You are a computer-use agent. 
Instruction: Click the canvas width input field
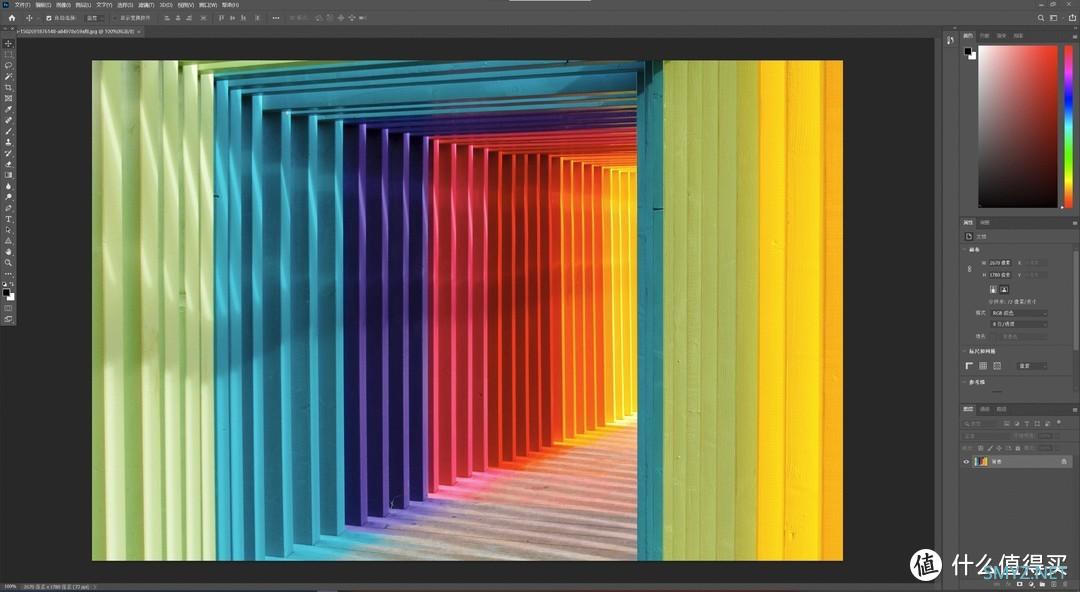click(x=1000, y=263)
